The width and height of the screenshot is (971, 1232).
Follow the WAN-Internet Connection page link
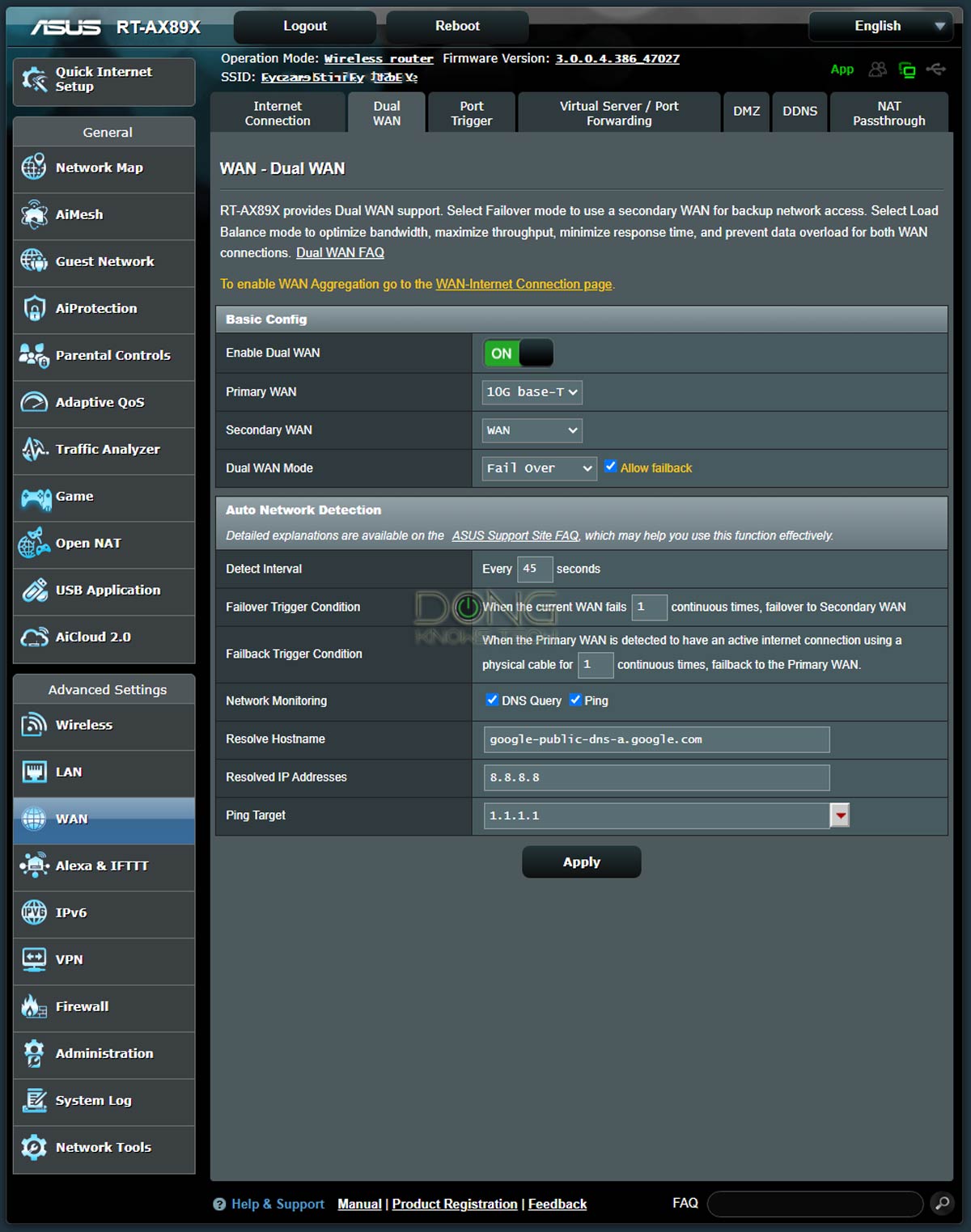click(x=524, y=284)
